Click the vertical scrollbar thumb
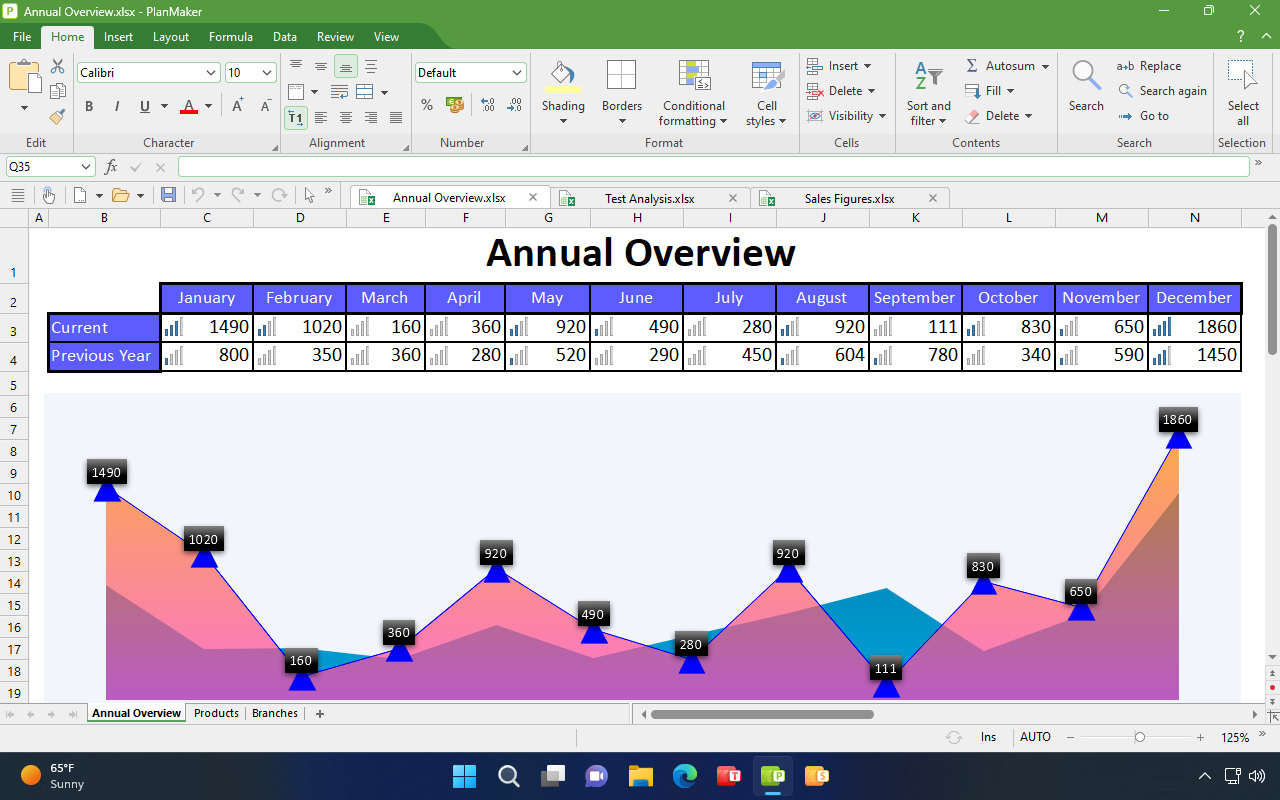This screenshot has height=800, width=1280. tap(1272, 289)
